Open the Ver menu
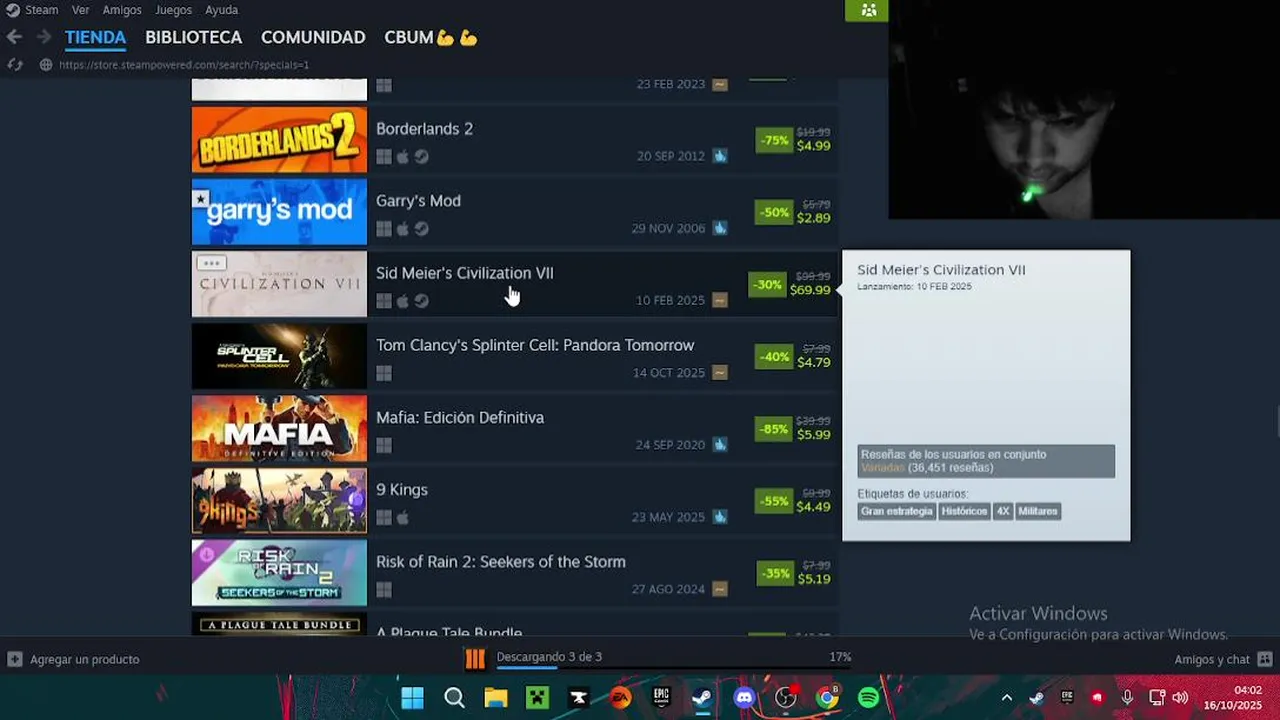This screenshot has width=1280, height=720. [x=80, y=10]
